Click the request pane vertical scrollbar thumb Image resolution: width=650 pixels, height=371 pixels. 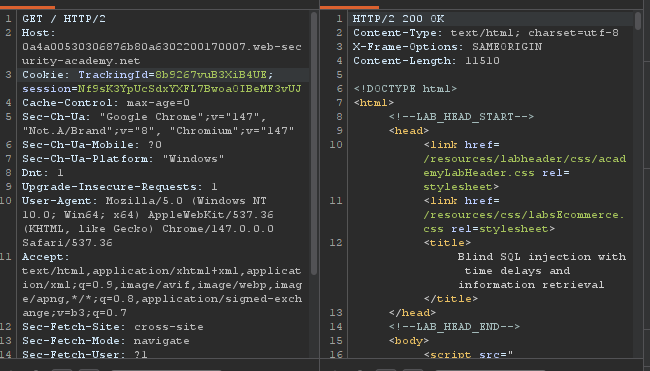pyautogui.click(x=314, y=143)
